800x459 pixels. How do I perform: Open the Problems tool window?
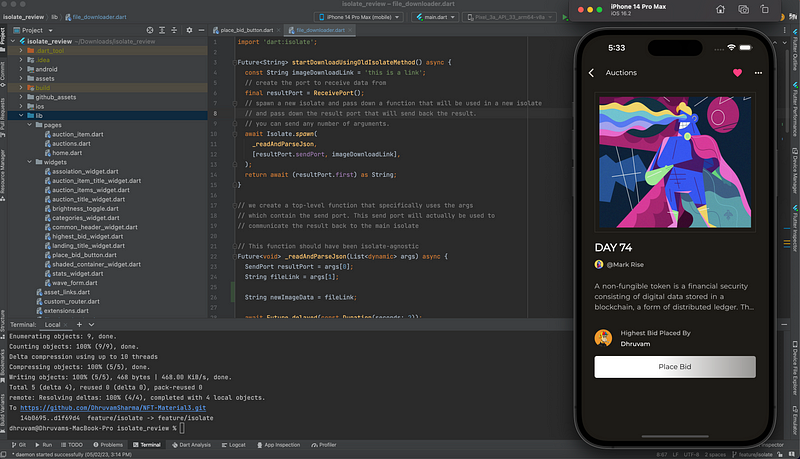point(108,445)
